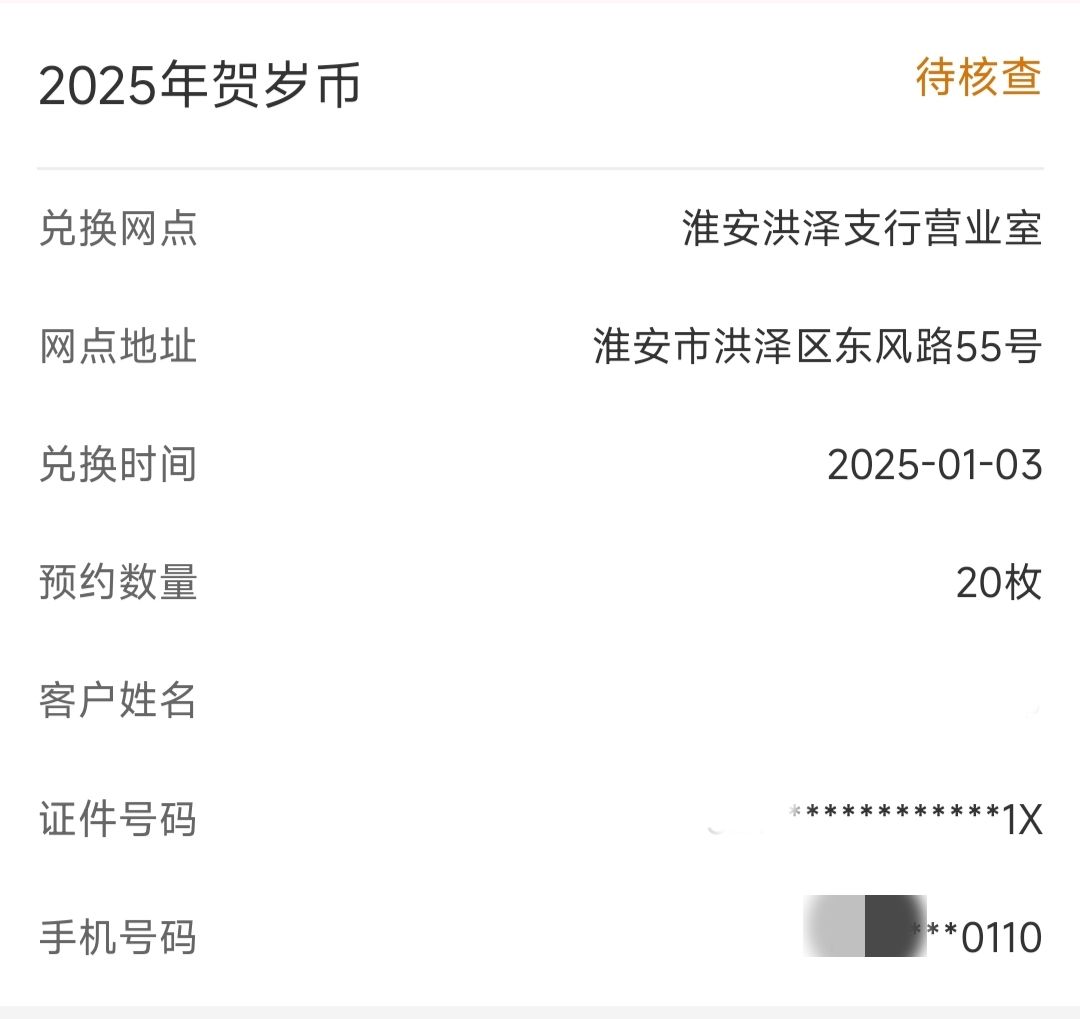
Task: Tap masked ID number ending 1X
Action: (x=915, y=819)
